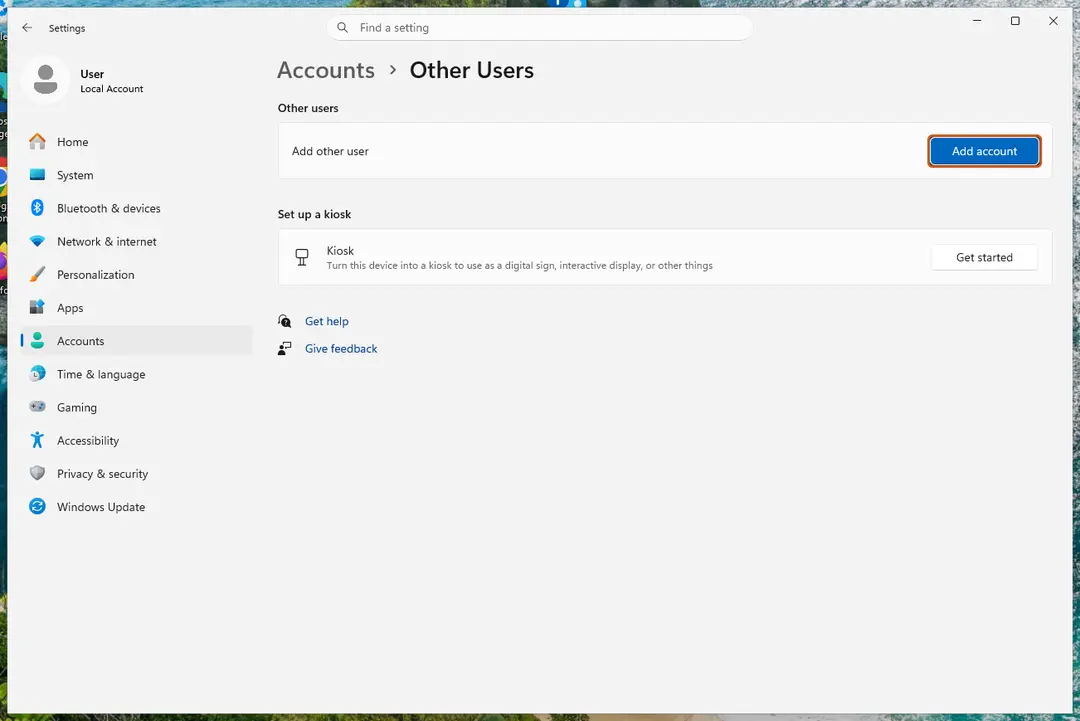Viewport: 1080px width, 721px height.
Task: Click Accounts in the breadcrumb
Action: [x=326, y=70]
